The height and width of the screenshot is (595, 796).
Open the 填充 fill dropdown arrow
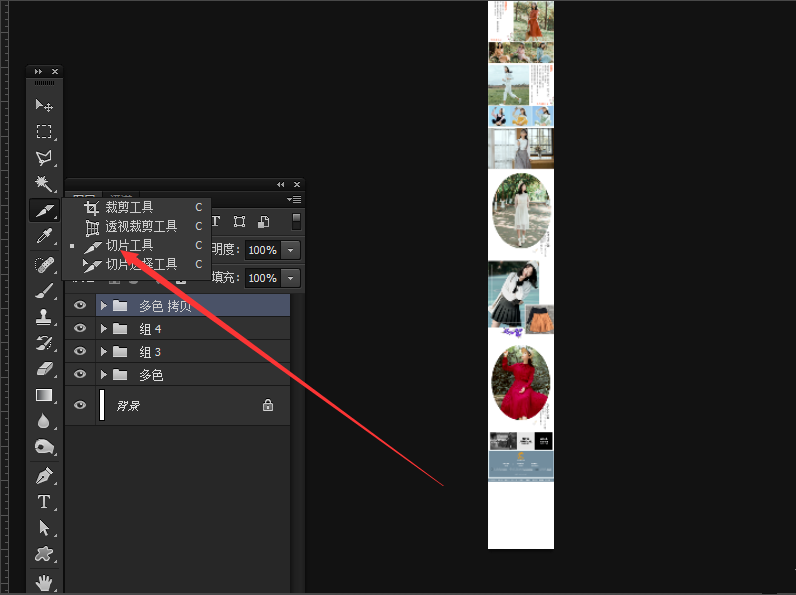pyautogui.click(x=290, y=278)
